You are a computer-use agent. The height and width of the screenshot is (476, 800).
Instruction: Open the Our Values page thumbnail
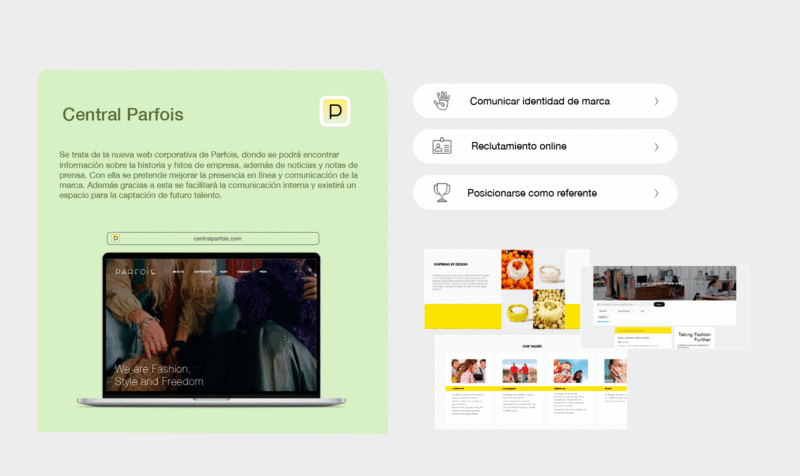[x=531, y=382]
